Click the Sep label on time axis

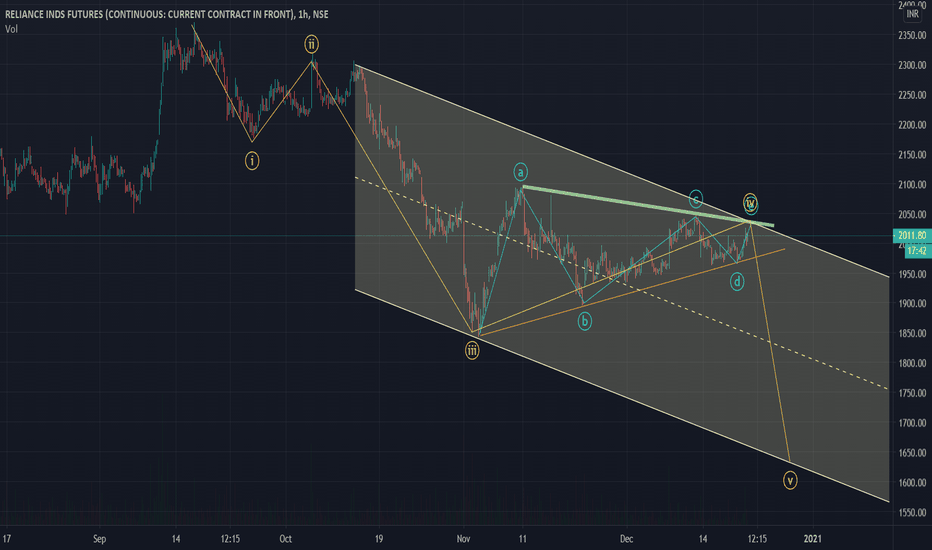(99, 539)
